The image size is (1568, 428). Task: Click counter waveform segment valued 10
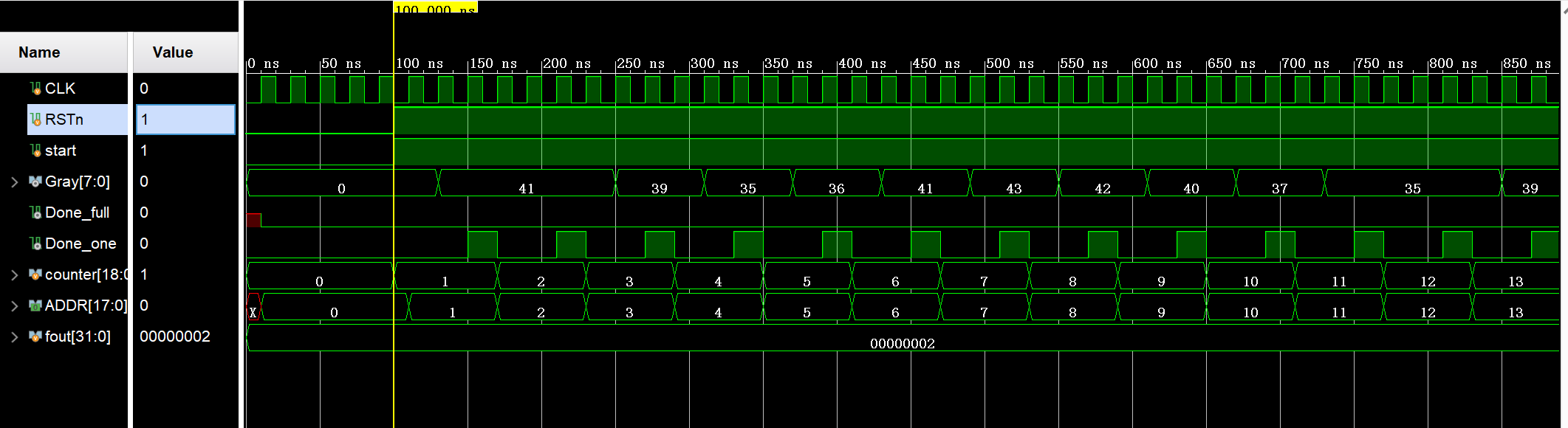(x=1250, y=276)
